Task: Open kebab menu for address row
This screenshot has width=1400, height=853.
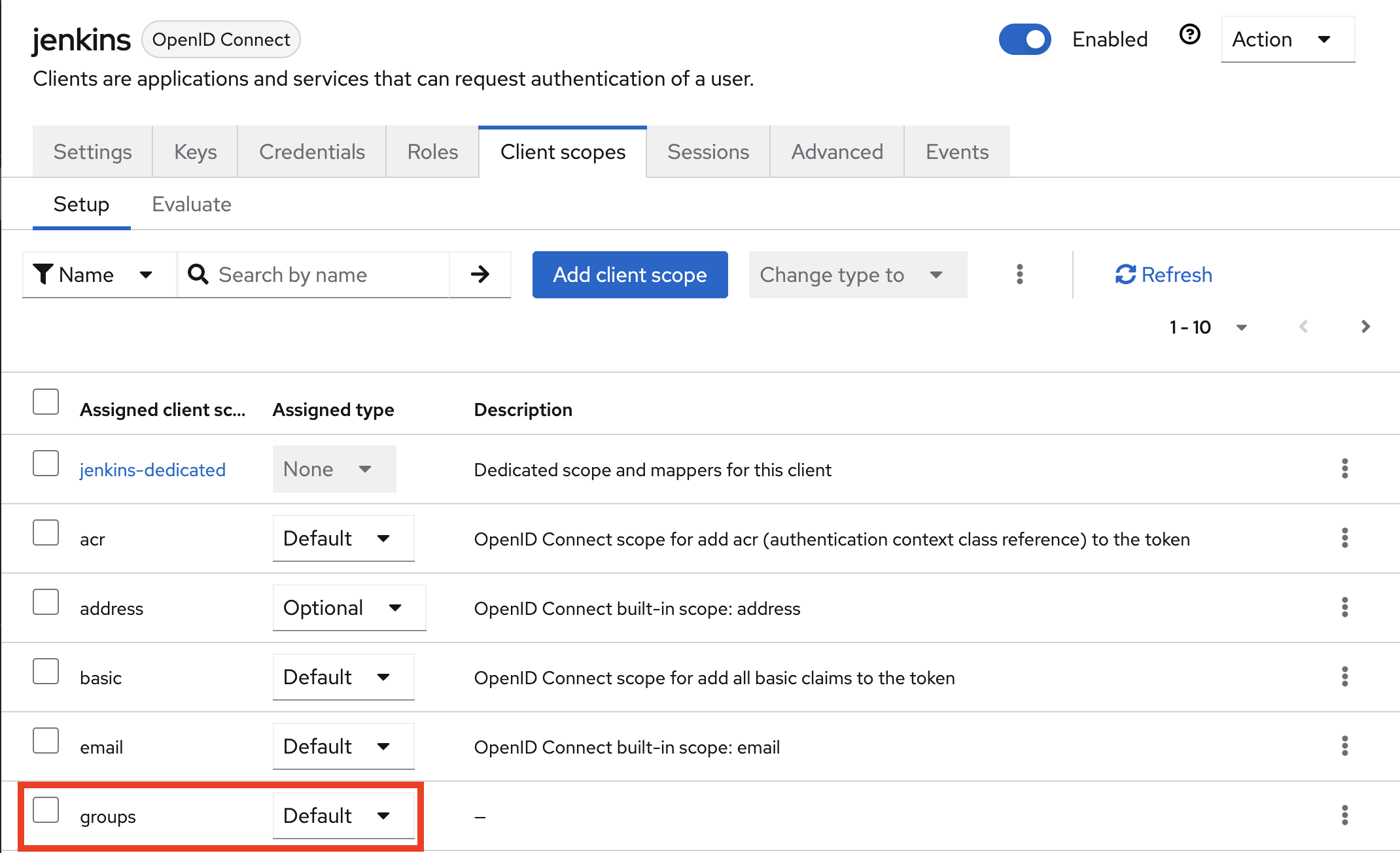Action: pyautogui.click(x=1344, y=607)
